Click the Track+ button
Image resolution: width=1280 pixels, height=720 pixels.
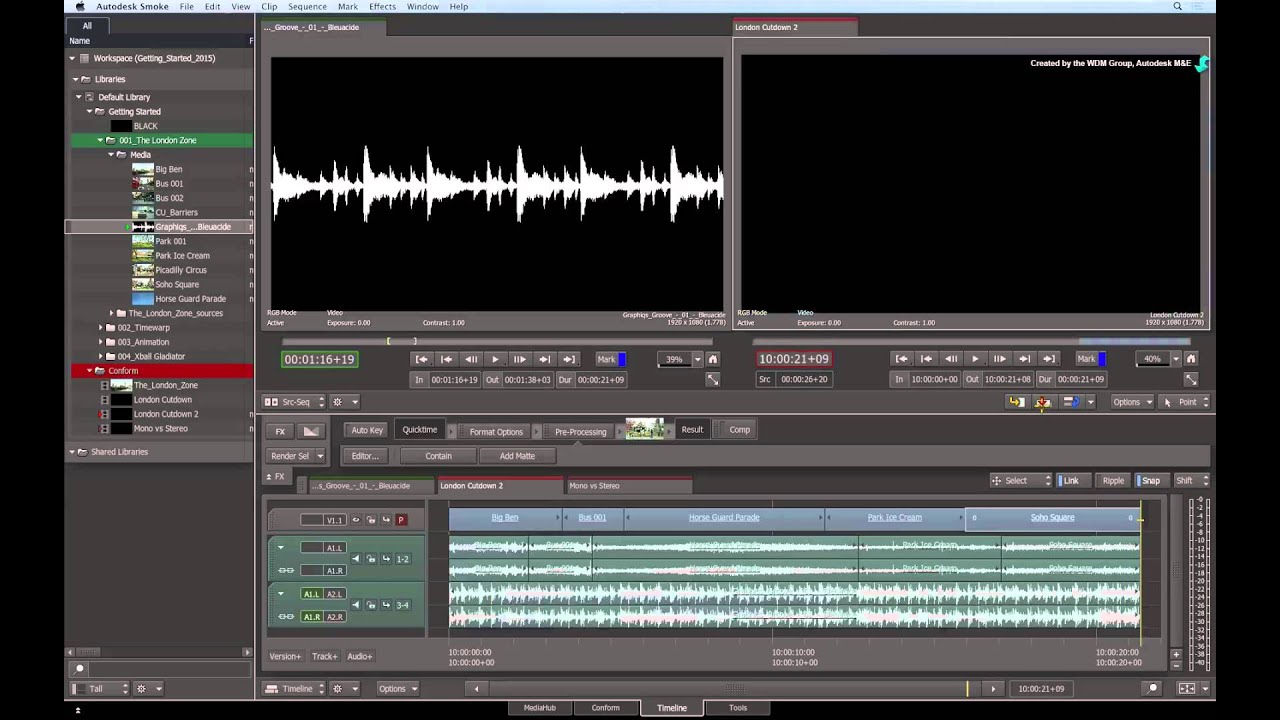pyautogui.click(x=324, y=657)
